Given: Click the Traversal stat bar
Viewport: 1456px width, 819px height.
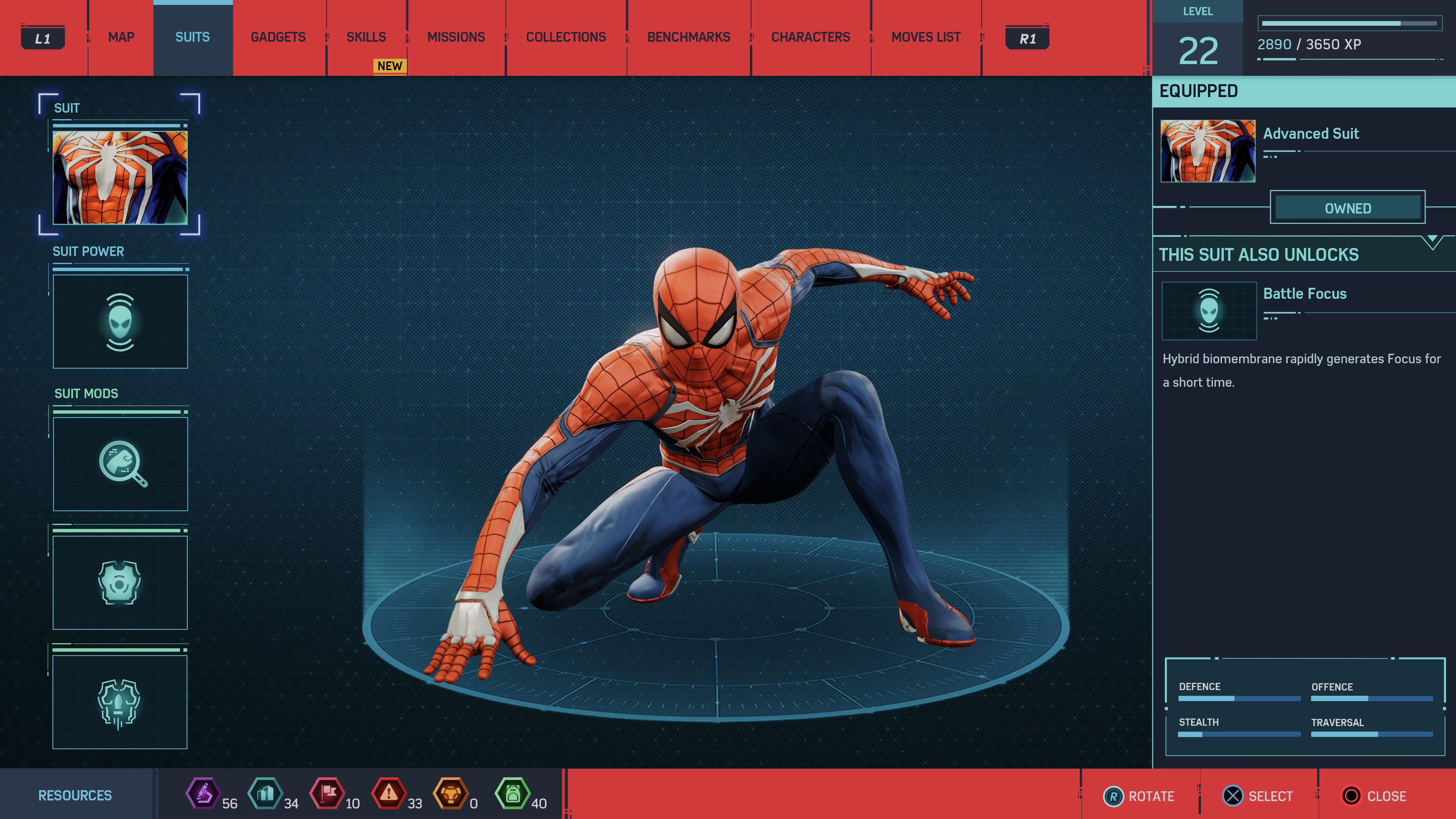Looking at the screenshot, I should 1372,734.
